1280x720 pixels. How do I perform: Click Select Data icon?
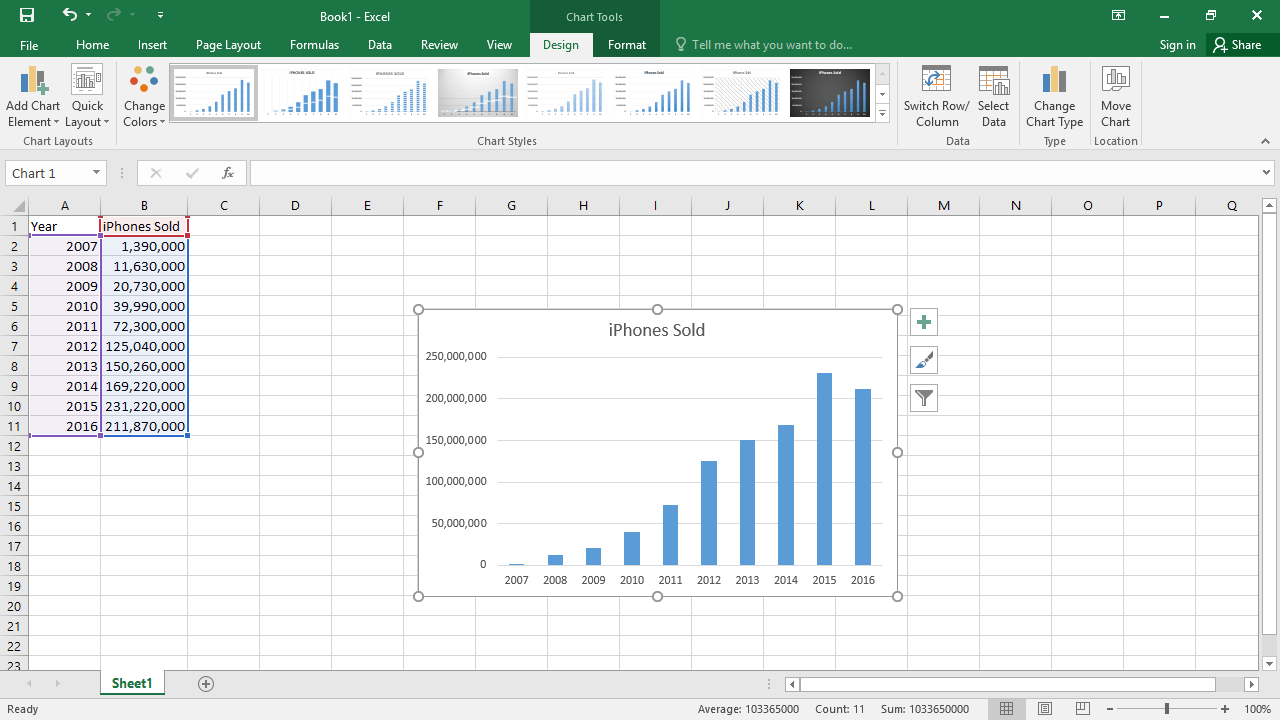pyautogui.click(x=993, y=81)
